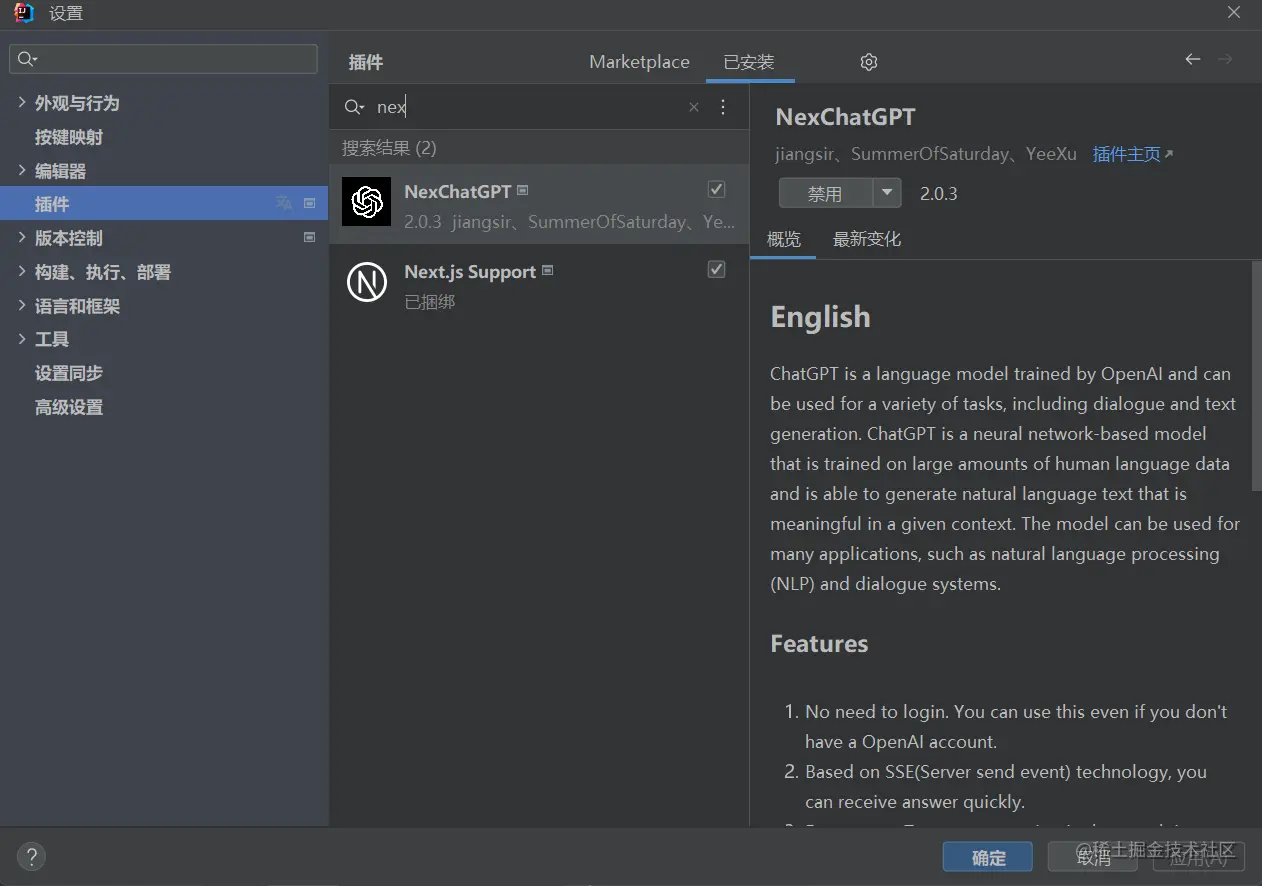Click bundled icon beside Next.js Support
The image size is (1262, 886).
tap(547, 270)
